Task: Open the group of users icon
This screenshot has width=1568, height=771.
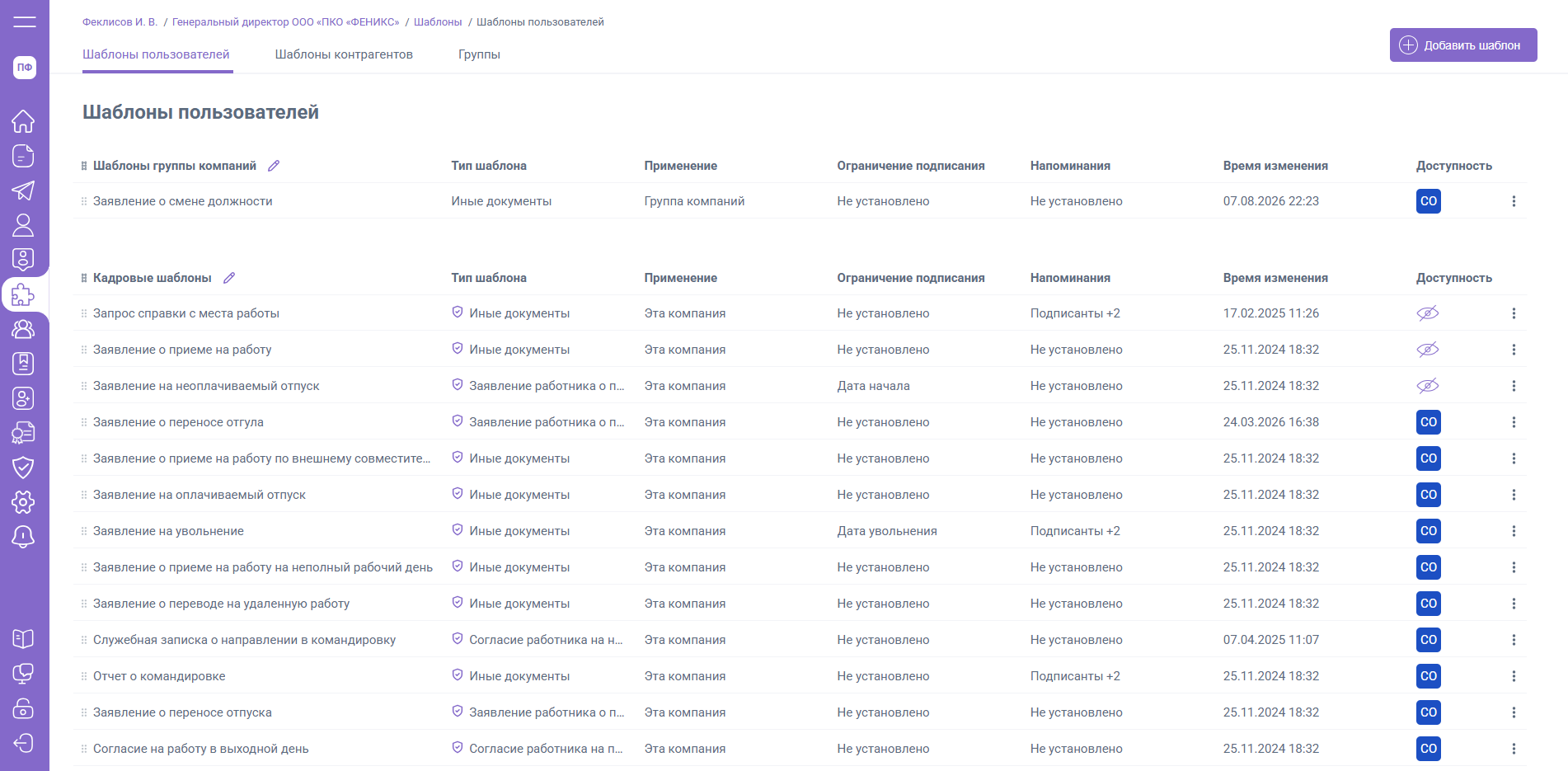Action: [x=23, y=329]
